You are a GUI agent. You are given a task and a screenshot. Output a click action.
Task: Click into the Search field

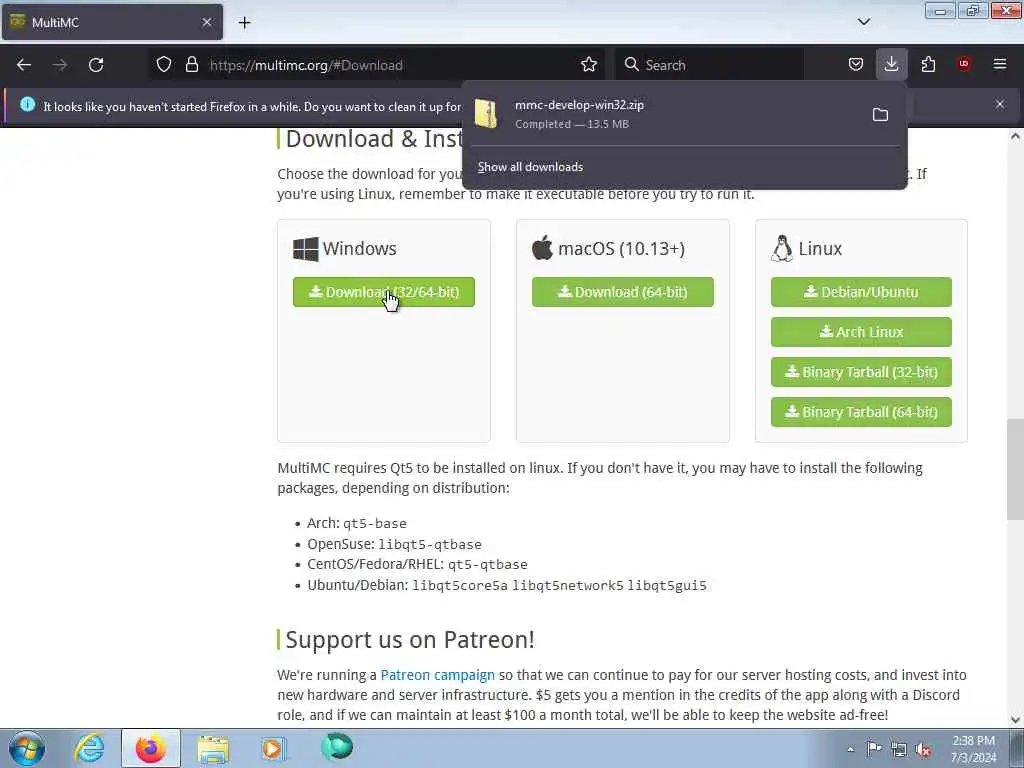709,65
